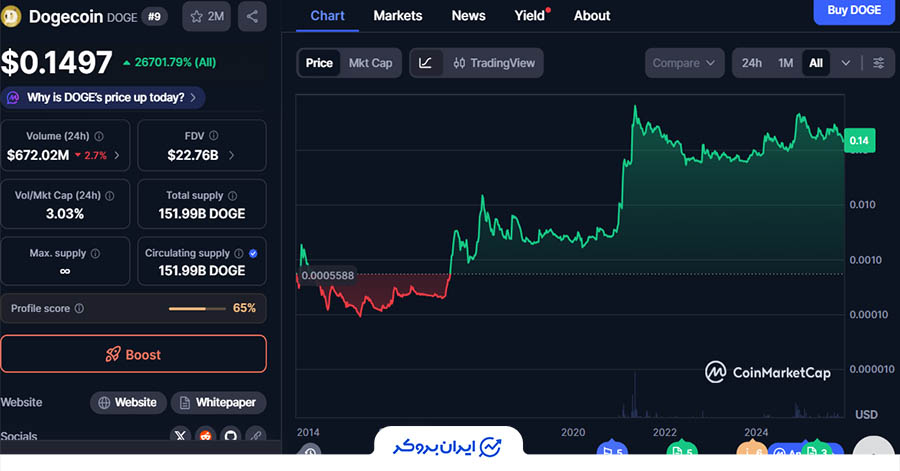Click the $672.02M volume value

click(38, 155)
